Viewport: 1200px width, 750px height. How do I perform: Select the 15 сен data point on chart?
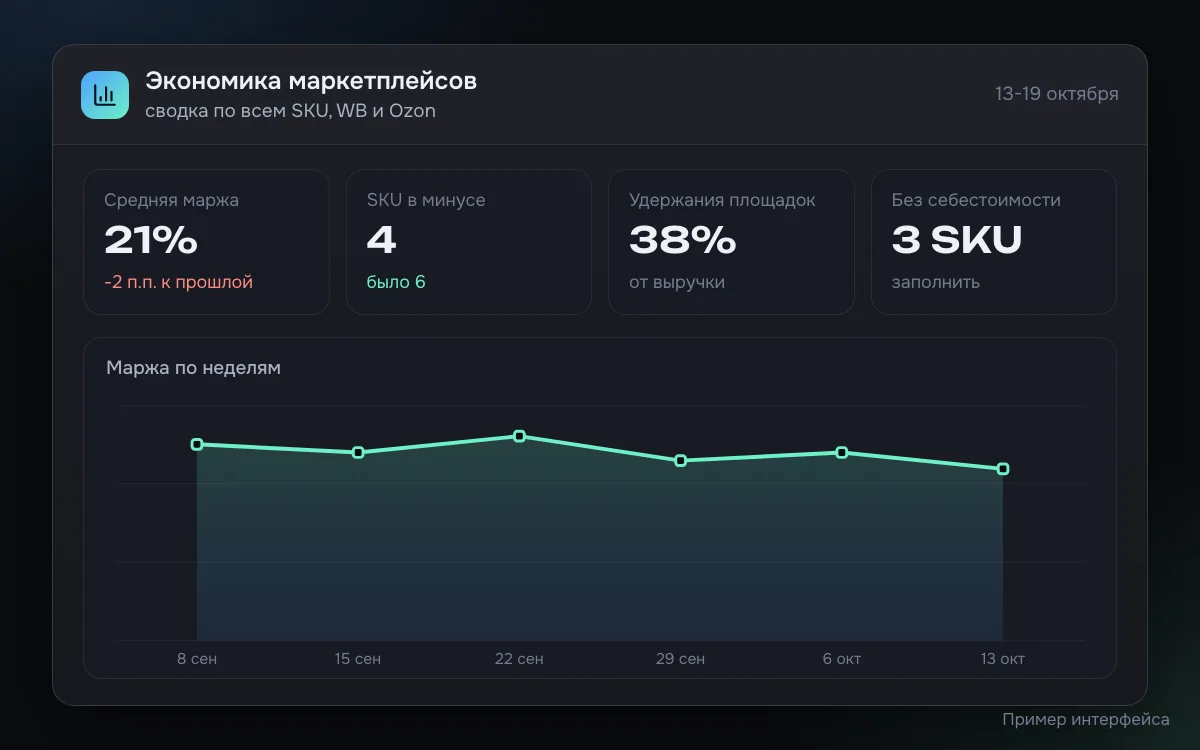tap(358, 453)
